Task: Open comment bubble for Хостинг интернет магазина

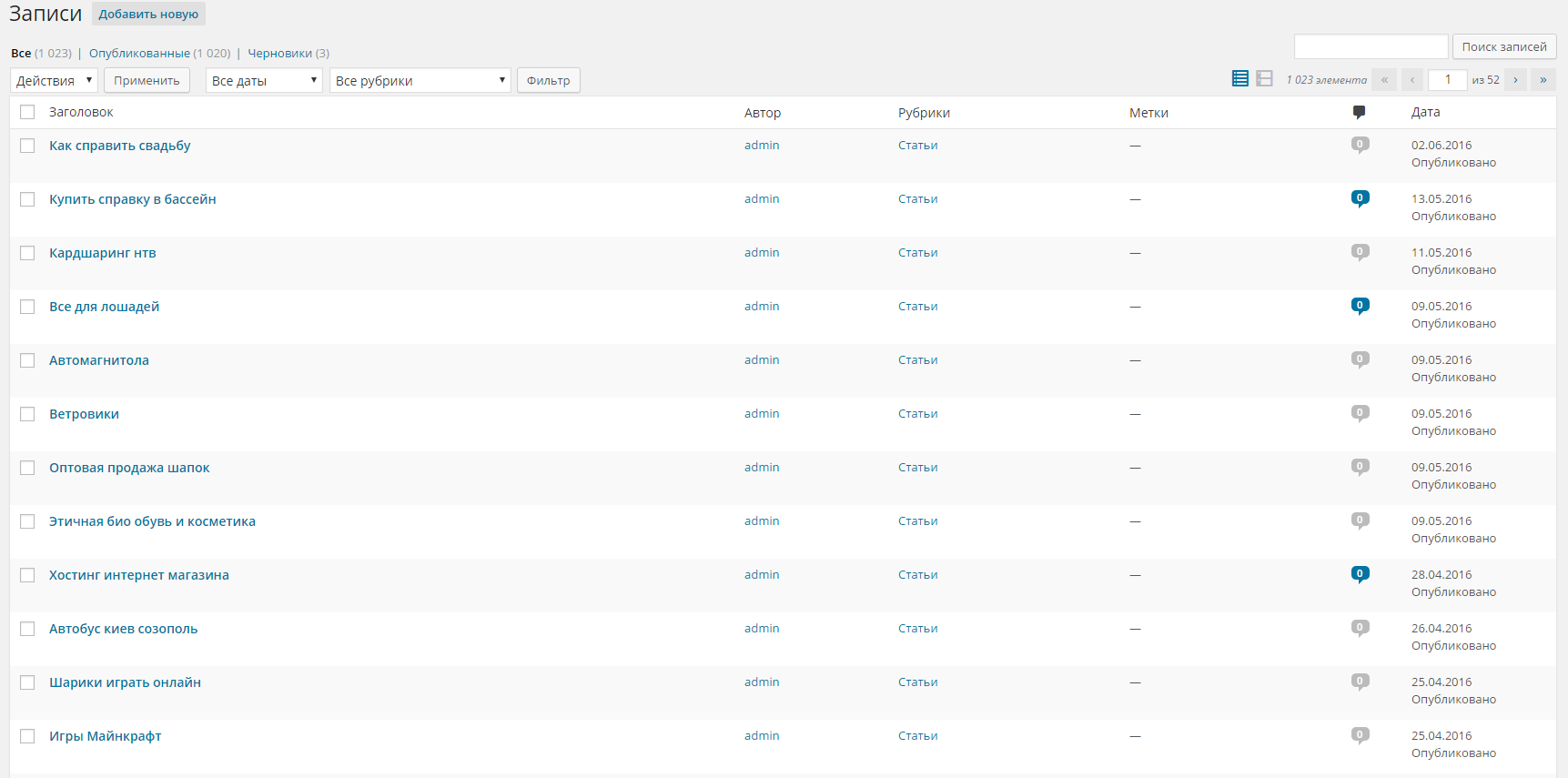Action: [x=1360, y=574]
